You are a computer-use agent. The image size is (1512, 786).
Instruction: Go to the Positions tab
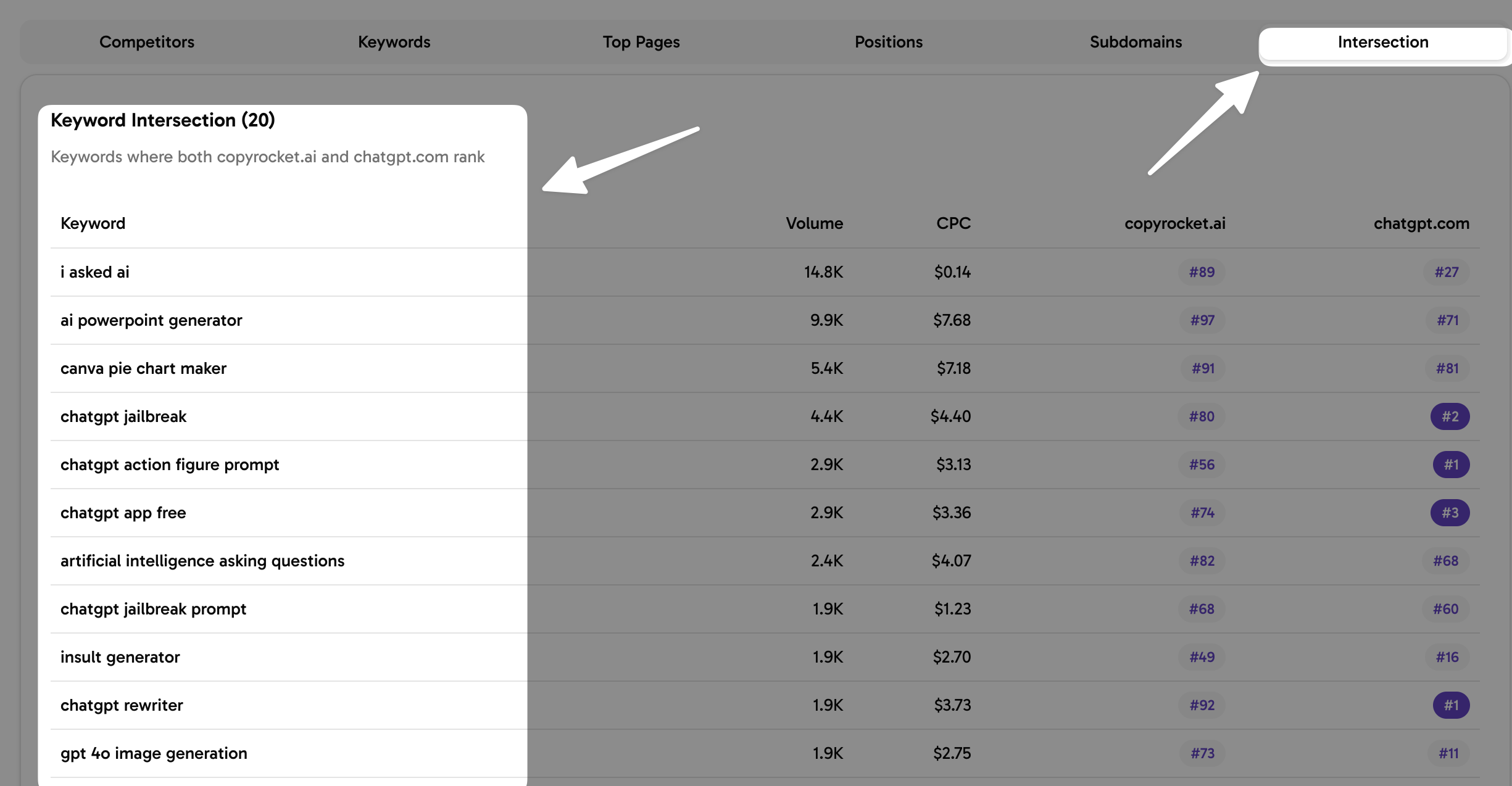[x=888, y=42]
